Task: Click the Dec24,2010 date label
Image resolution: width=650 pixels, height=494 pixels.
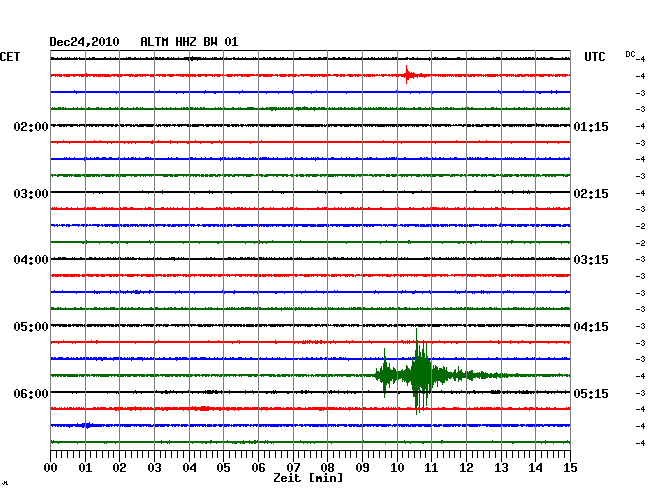Action: coord(84,42)
